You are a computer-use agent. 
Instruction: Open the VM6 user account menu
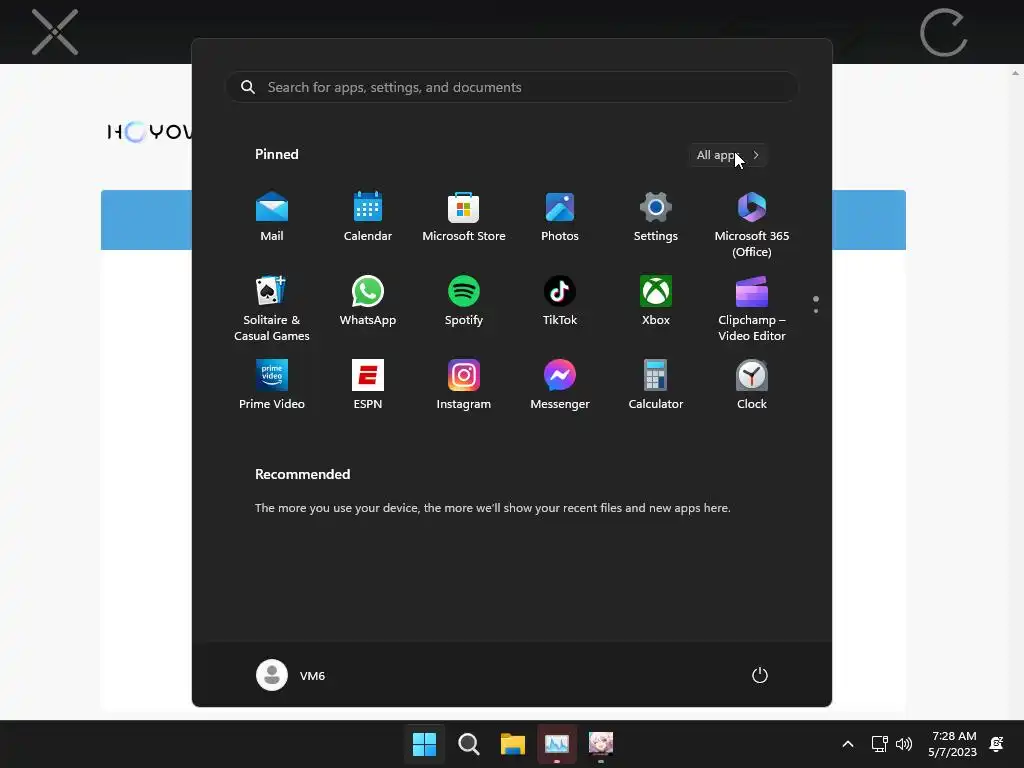coord(291,675)
